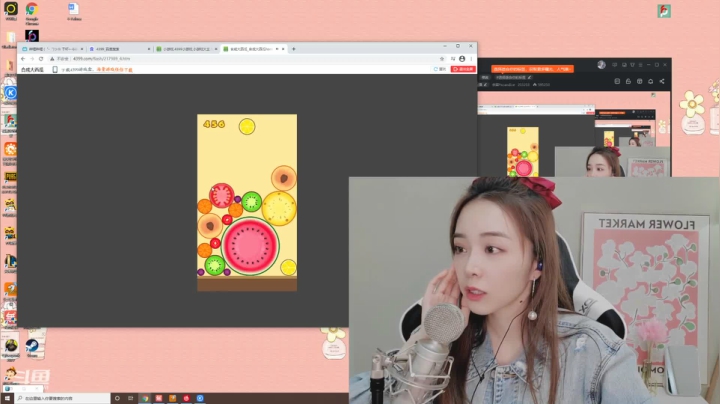Open the PUBG desktop shortcut

pyautogui.click(x=10, y=180)
